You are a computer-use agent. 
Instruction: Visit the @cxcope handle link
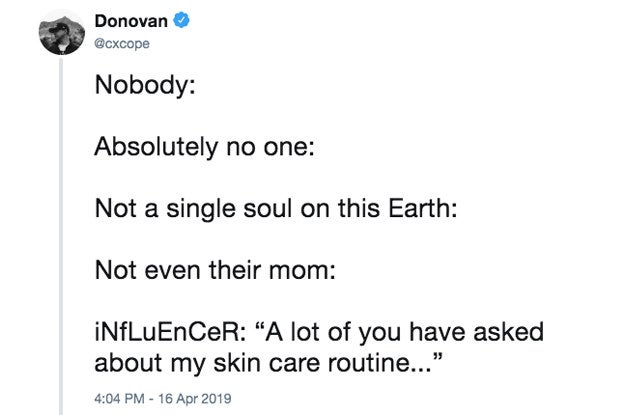[122, 43]
